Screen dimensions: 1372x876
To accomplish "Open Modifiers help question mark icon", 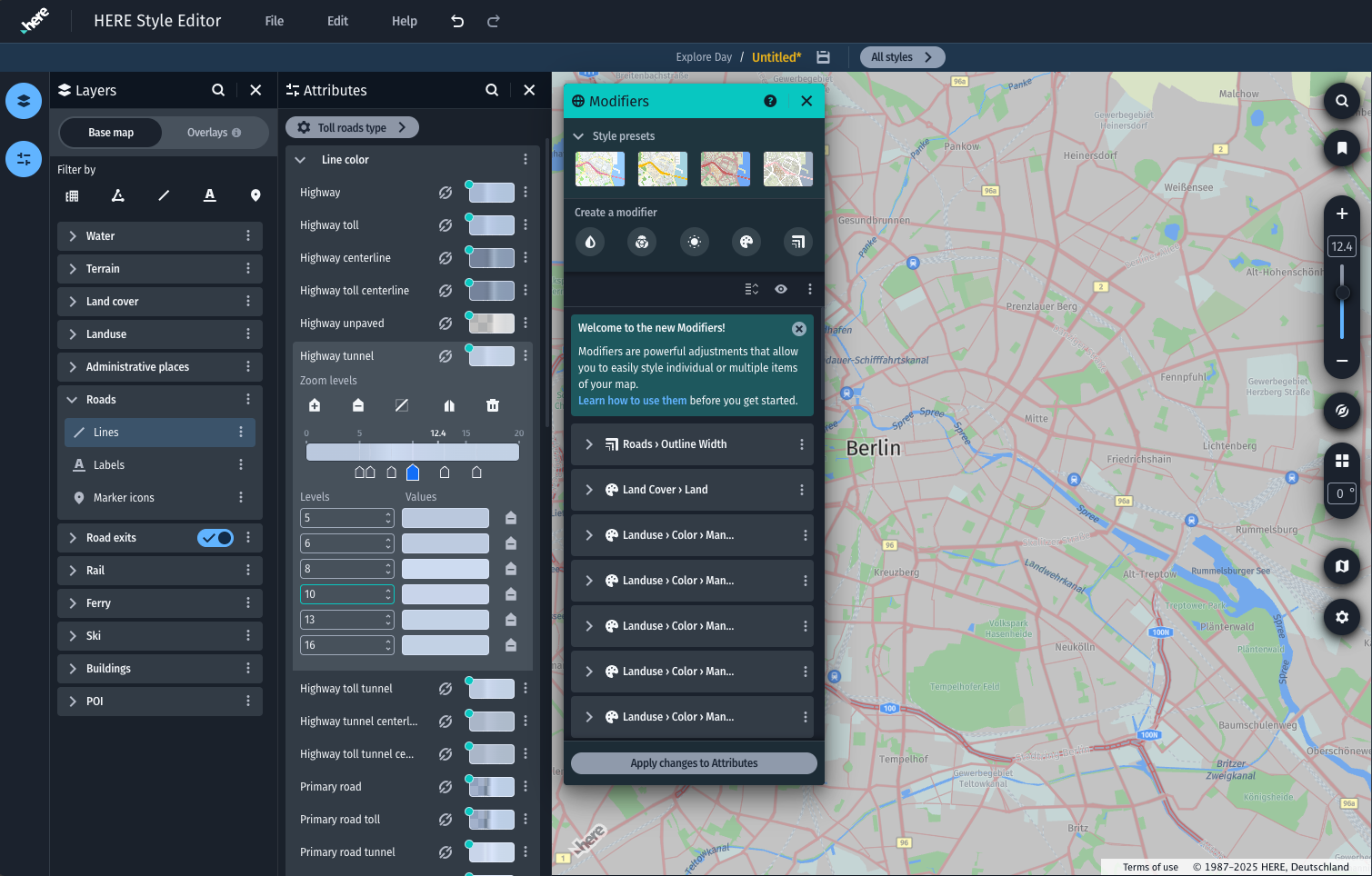I will 770,101.
